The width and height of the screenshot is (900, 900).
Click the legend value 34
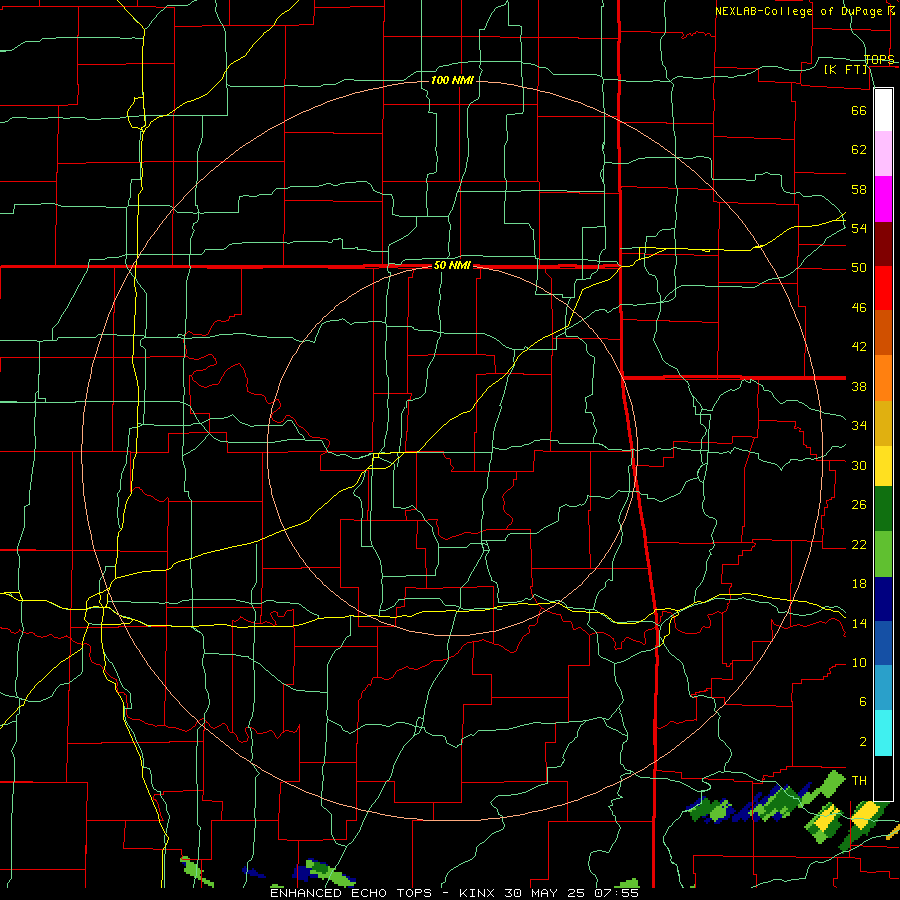coord(859,426)
